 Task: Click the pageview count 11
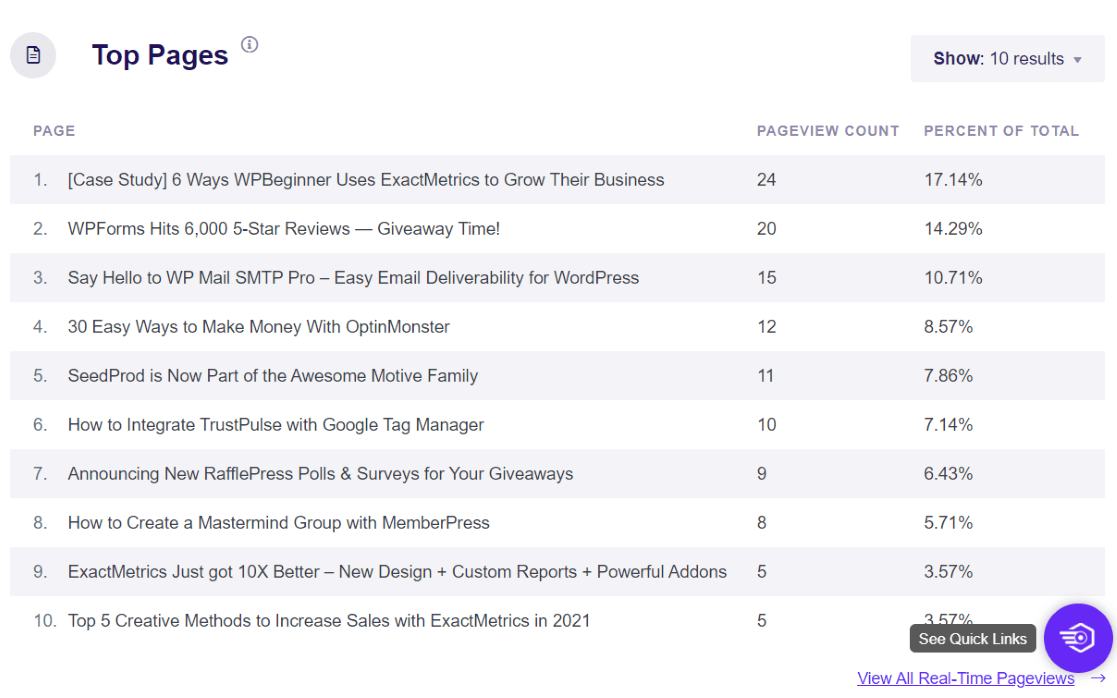[x=766, y=375]
